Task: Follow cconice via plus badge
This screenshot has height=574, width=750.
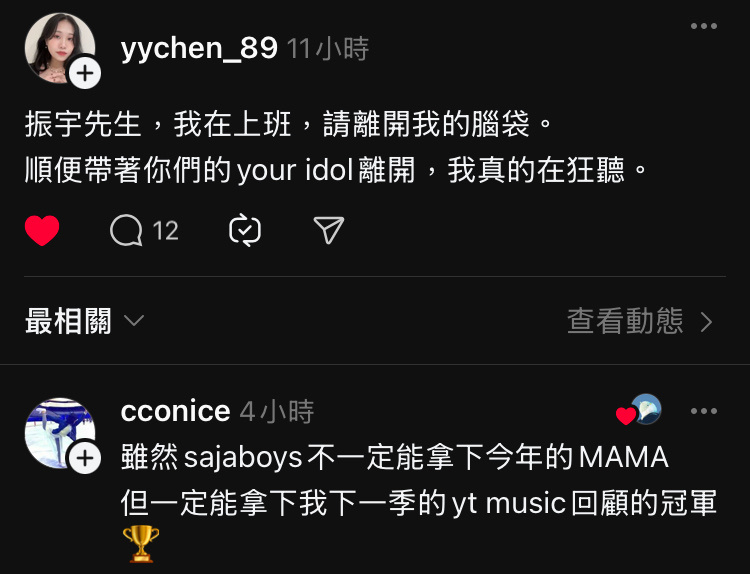Action: pos(85,458)
